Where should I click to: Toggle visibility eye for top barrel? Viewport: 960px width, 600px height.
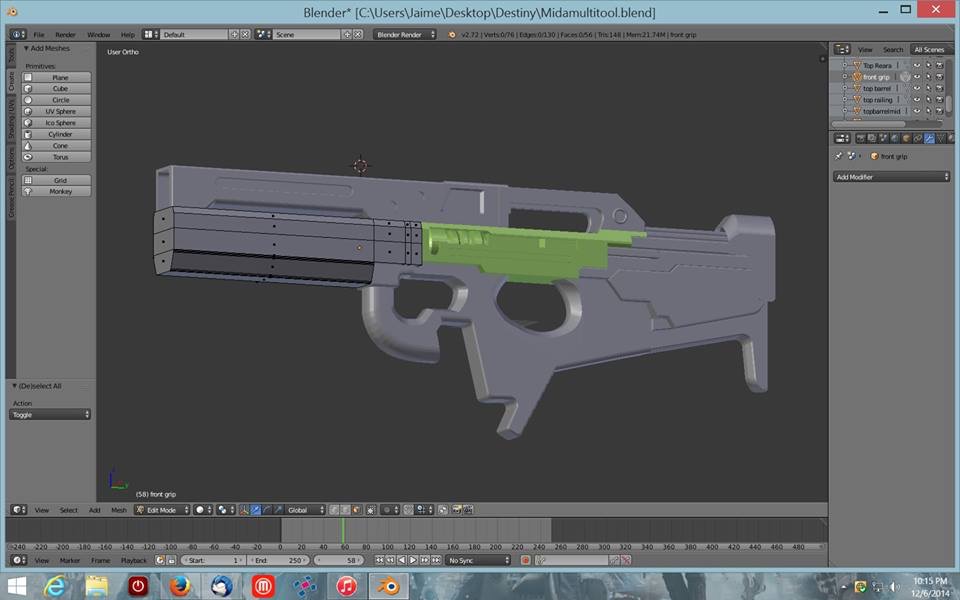pyautogui.click(x=917, y=88)
